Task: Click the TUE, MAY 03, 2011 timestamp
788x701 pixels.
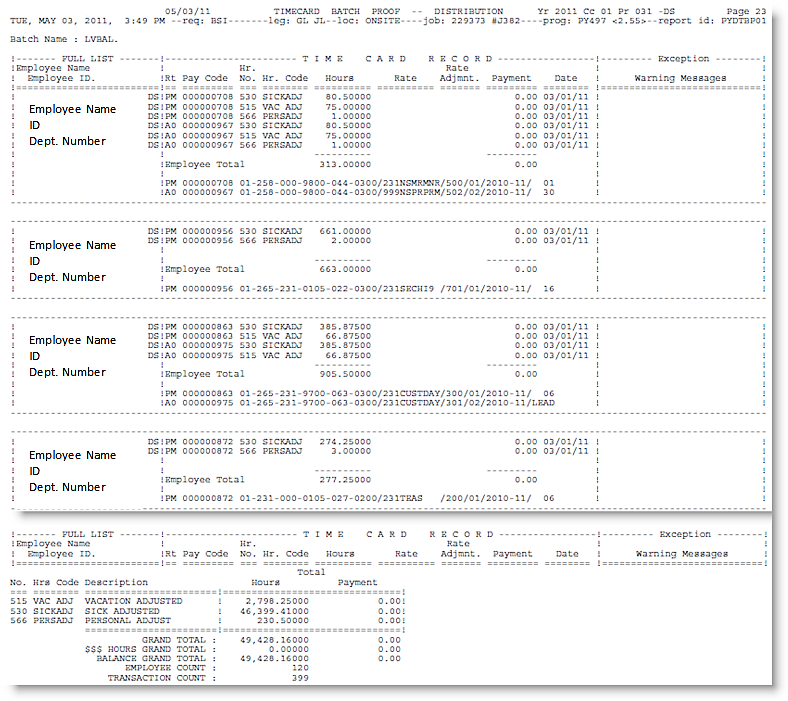Action: coord(62,19)
